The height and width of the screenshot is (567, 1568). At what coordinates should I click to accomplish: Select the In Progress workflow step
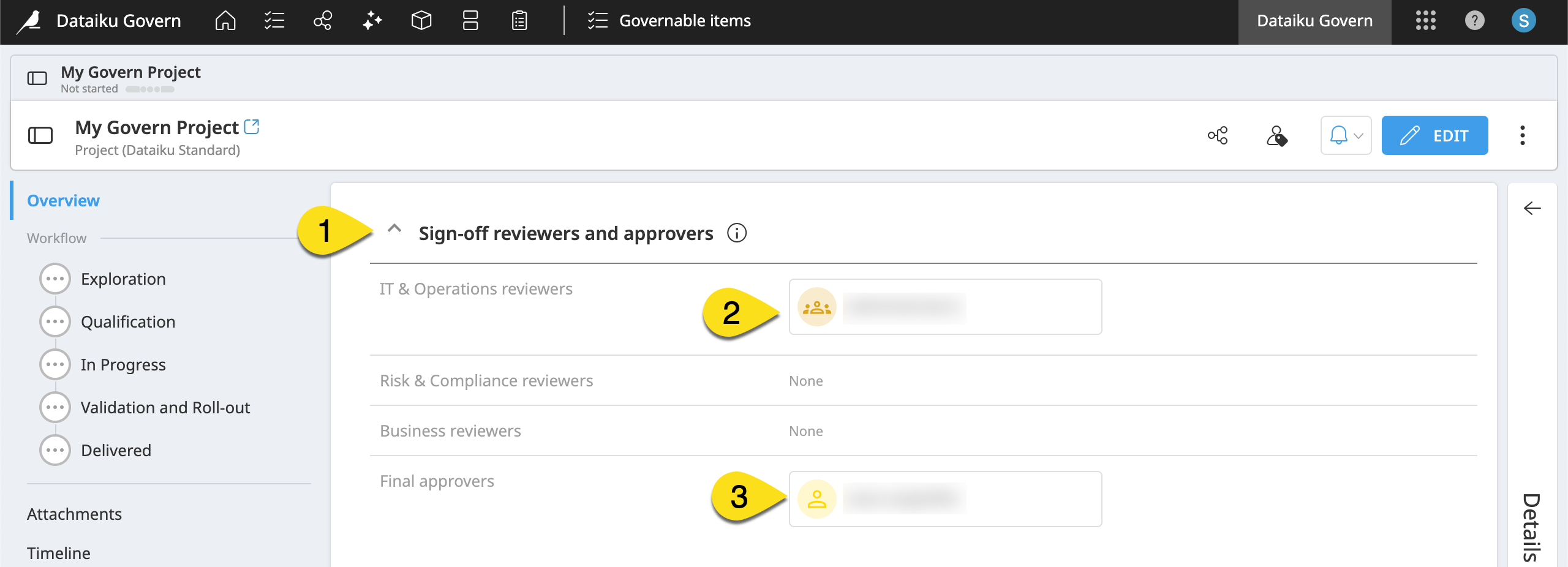(x=123, y=365)
